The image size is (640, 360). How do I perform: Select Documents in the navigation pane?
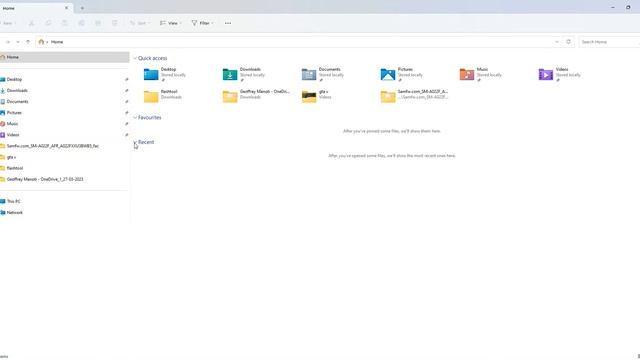[64, 102]
